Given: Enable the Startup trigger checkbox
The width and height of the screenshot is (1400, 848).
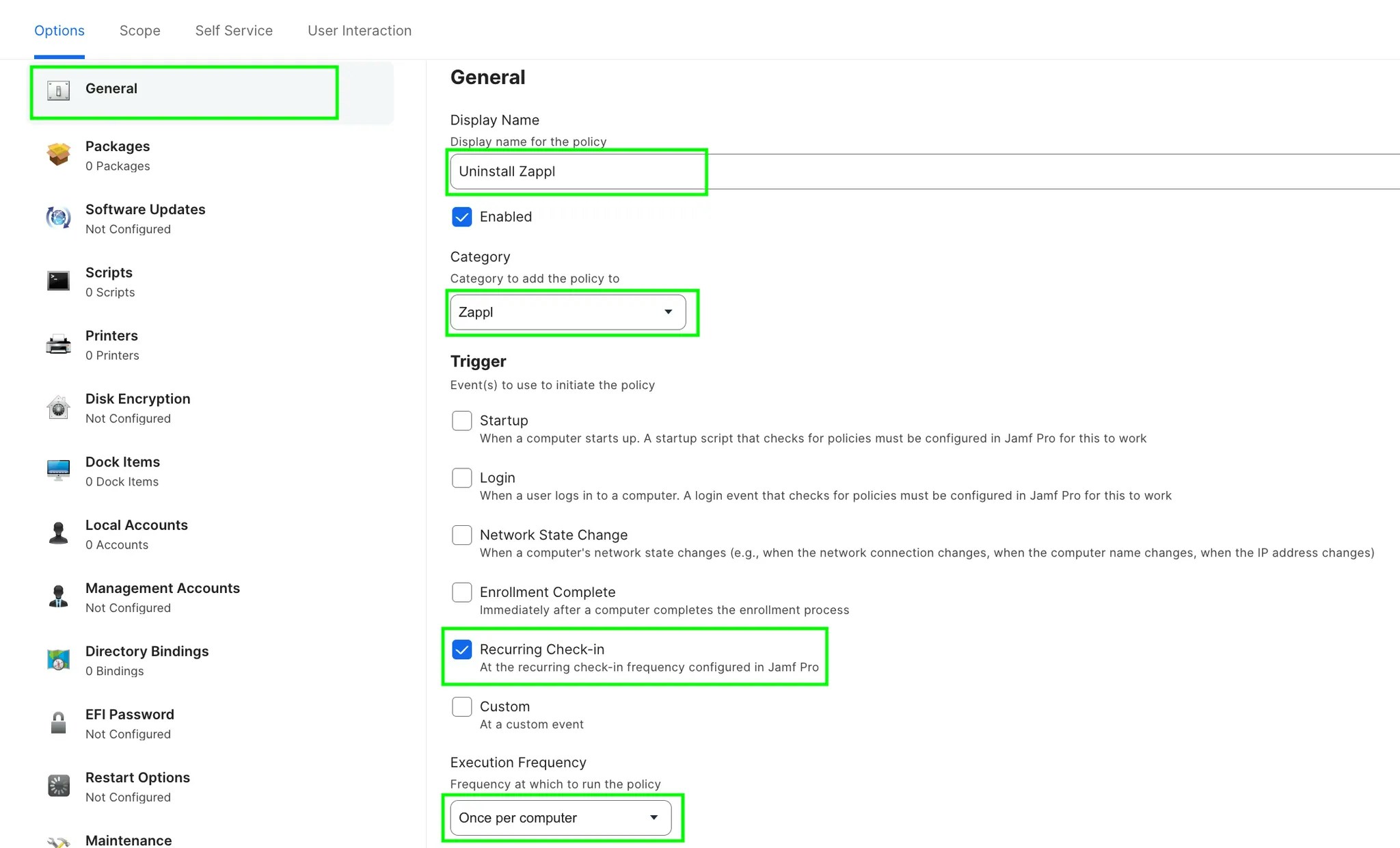Looking at the screenshot, I should point(461,421).
